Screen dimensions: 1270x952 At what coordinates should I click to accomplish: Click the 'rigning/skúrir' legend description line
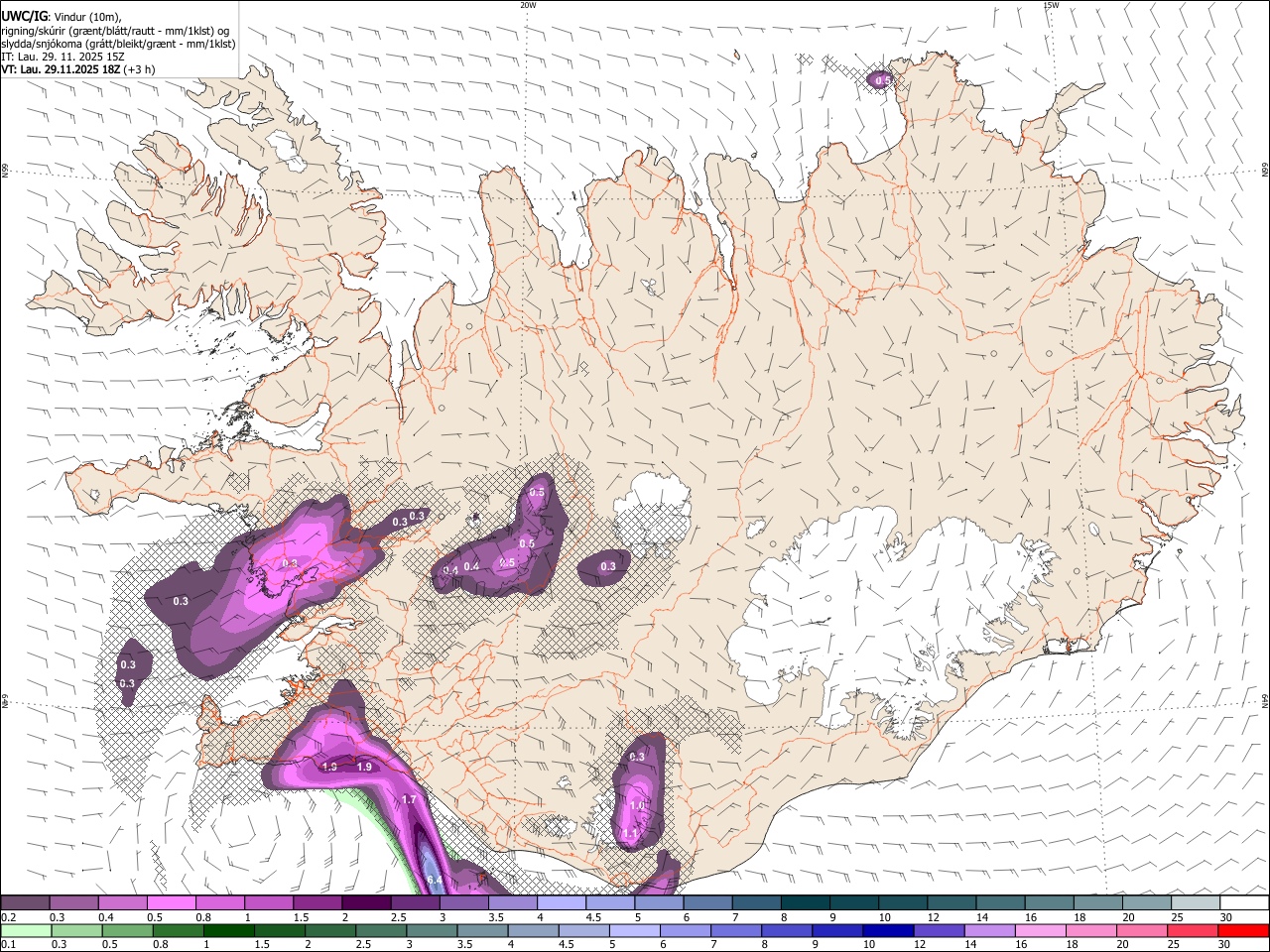[x=115, y=31]
